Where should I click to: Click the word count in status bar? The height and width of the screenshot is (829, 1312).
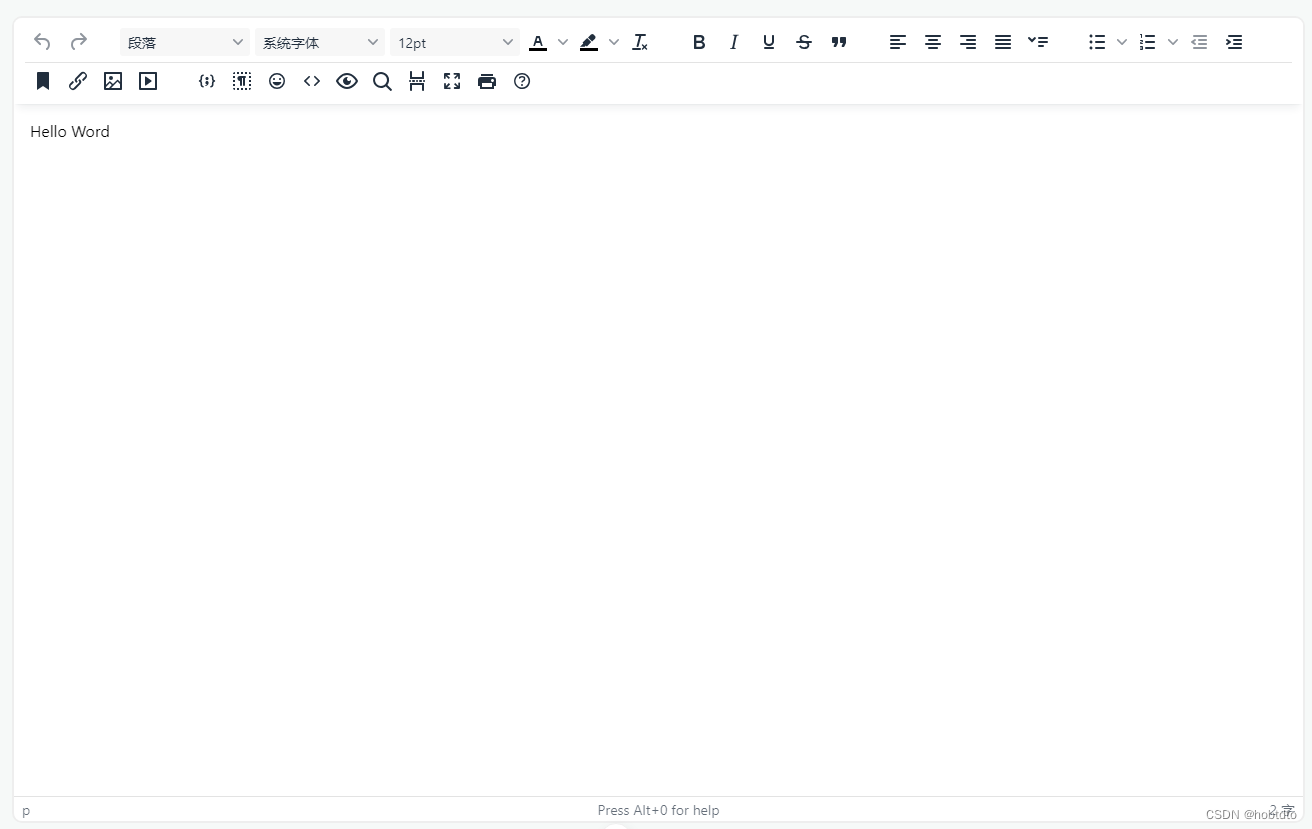tap(1281, 809)
